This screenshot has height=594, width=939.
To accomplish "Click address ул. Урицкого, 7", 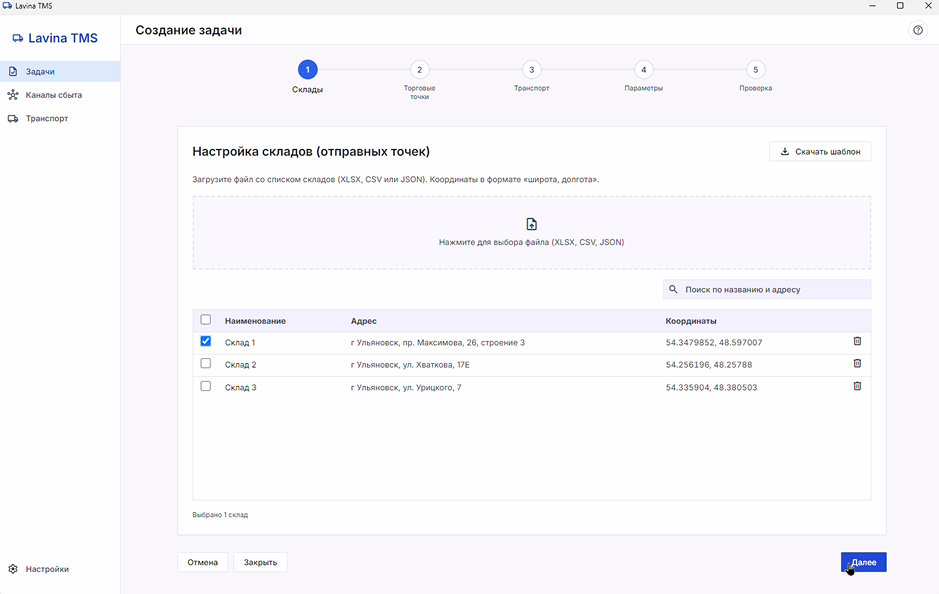I will (x=406, y=387).
